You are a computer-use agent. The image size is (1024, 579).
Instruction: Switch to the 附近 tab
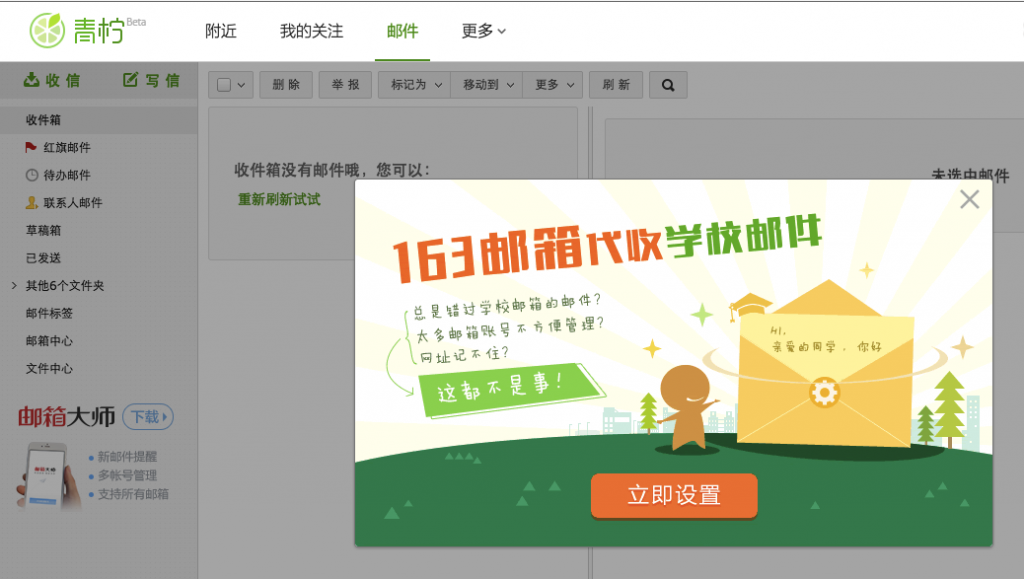click(221, 31)
